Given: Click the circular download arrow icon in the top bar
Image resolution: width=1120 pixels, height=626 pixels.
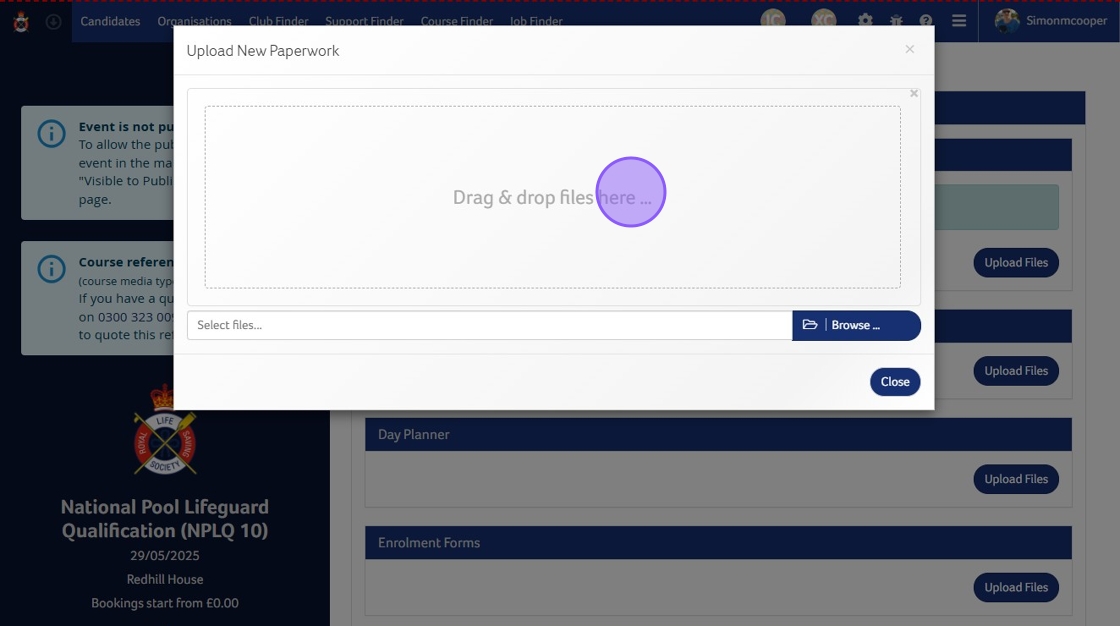Looking at the screenshot, I should coord(53,22).
